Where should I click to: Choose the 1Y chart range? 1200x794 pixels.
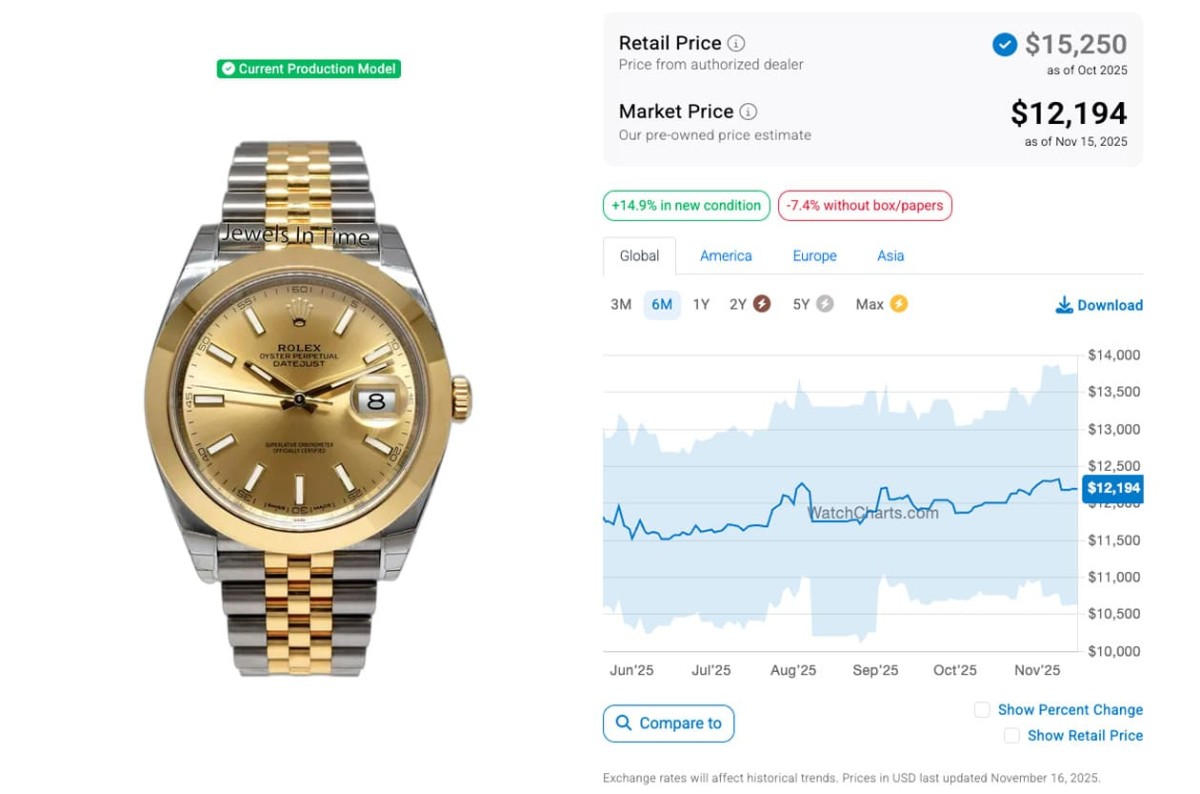701,304
